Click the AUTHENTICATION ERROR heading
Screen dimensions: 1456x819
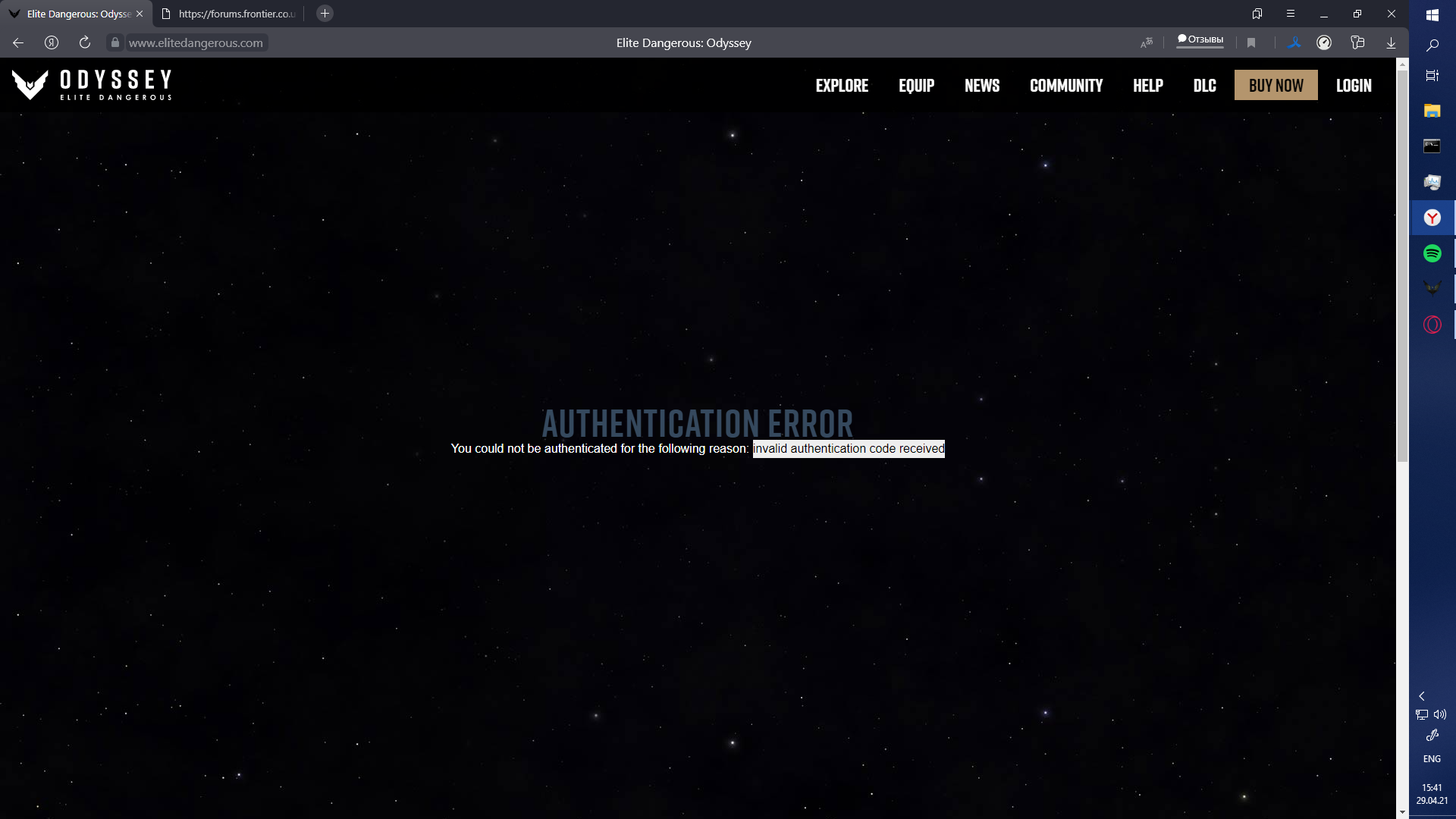(x=698, y=423)
